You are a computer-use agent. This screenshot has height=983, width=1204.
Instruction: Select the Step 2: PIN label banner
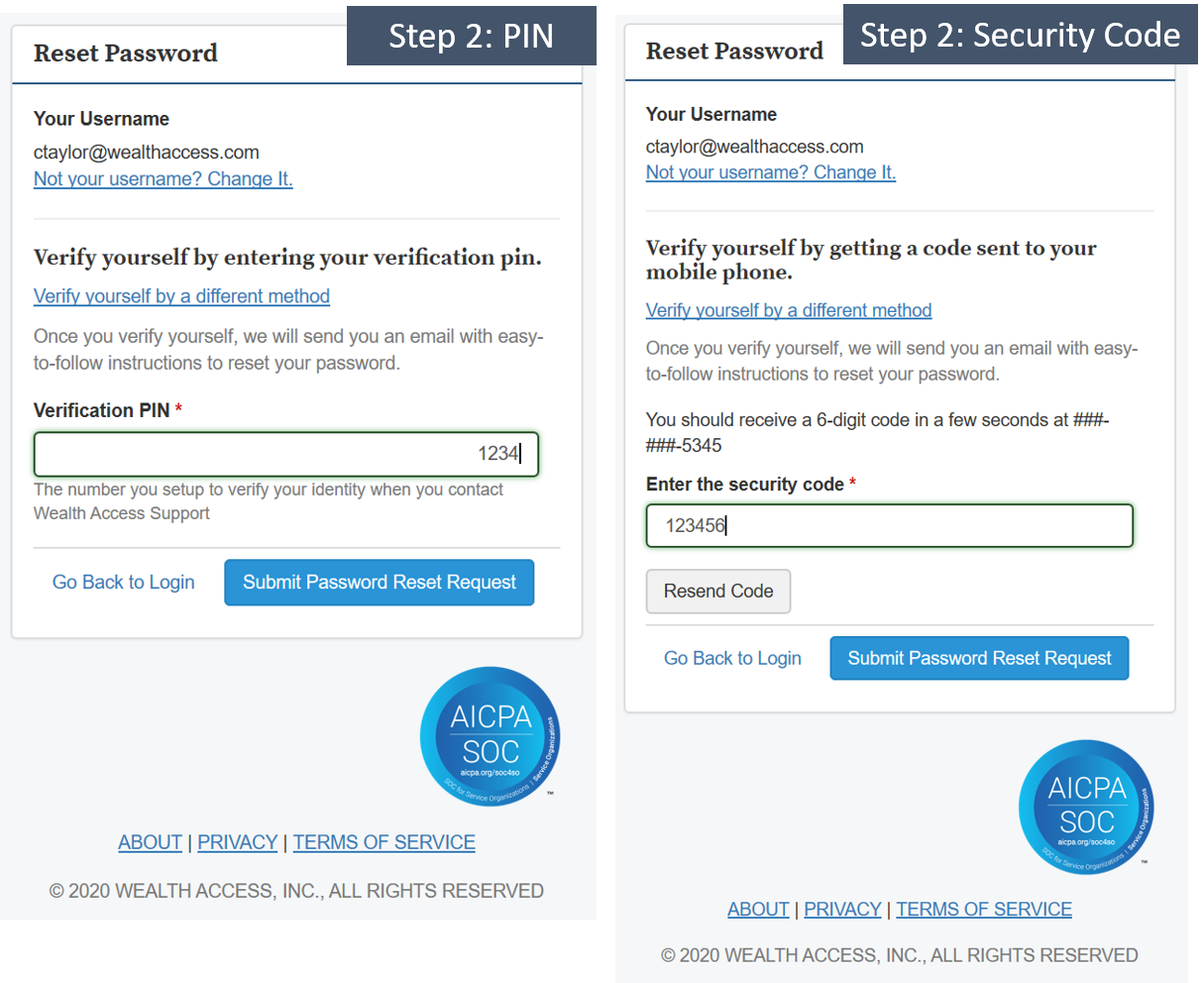tap(472, 36)
